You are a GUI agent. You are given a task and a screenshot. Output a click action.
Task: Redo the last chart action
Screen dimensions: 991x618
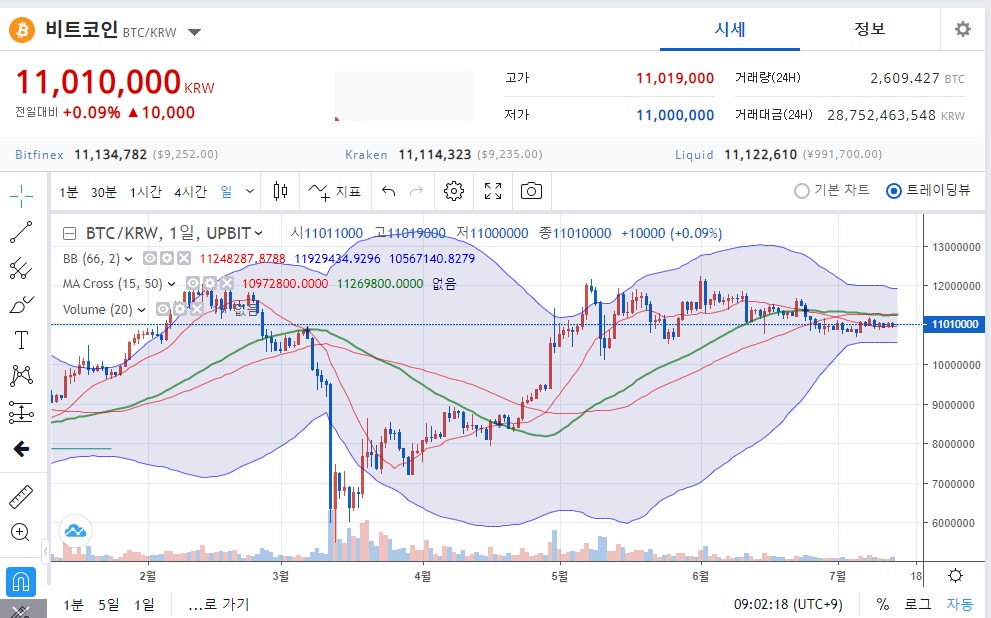(x=416, y=191)
